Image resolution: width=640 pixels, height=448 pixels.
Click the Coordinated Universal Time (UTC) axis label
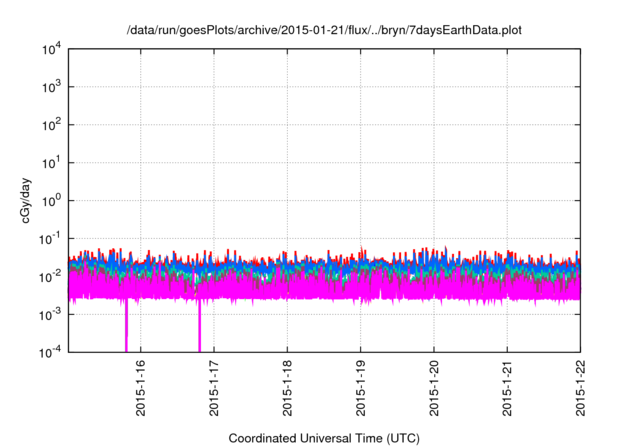(x=324, y=438)
